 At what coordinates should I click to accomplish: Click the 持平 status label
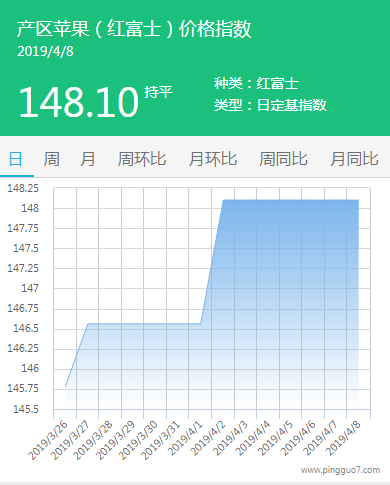158,92
